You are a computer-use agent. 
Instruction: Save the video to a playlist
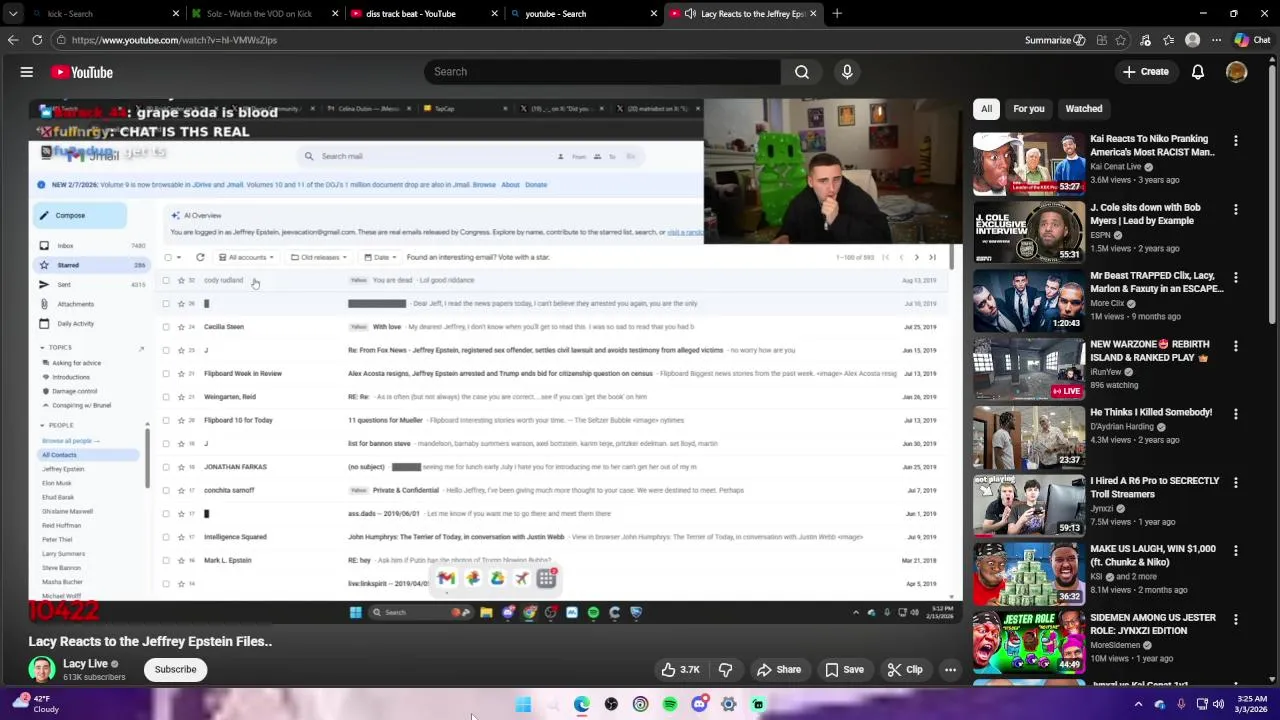coord(844,670)
